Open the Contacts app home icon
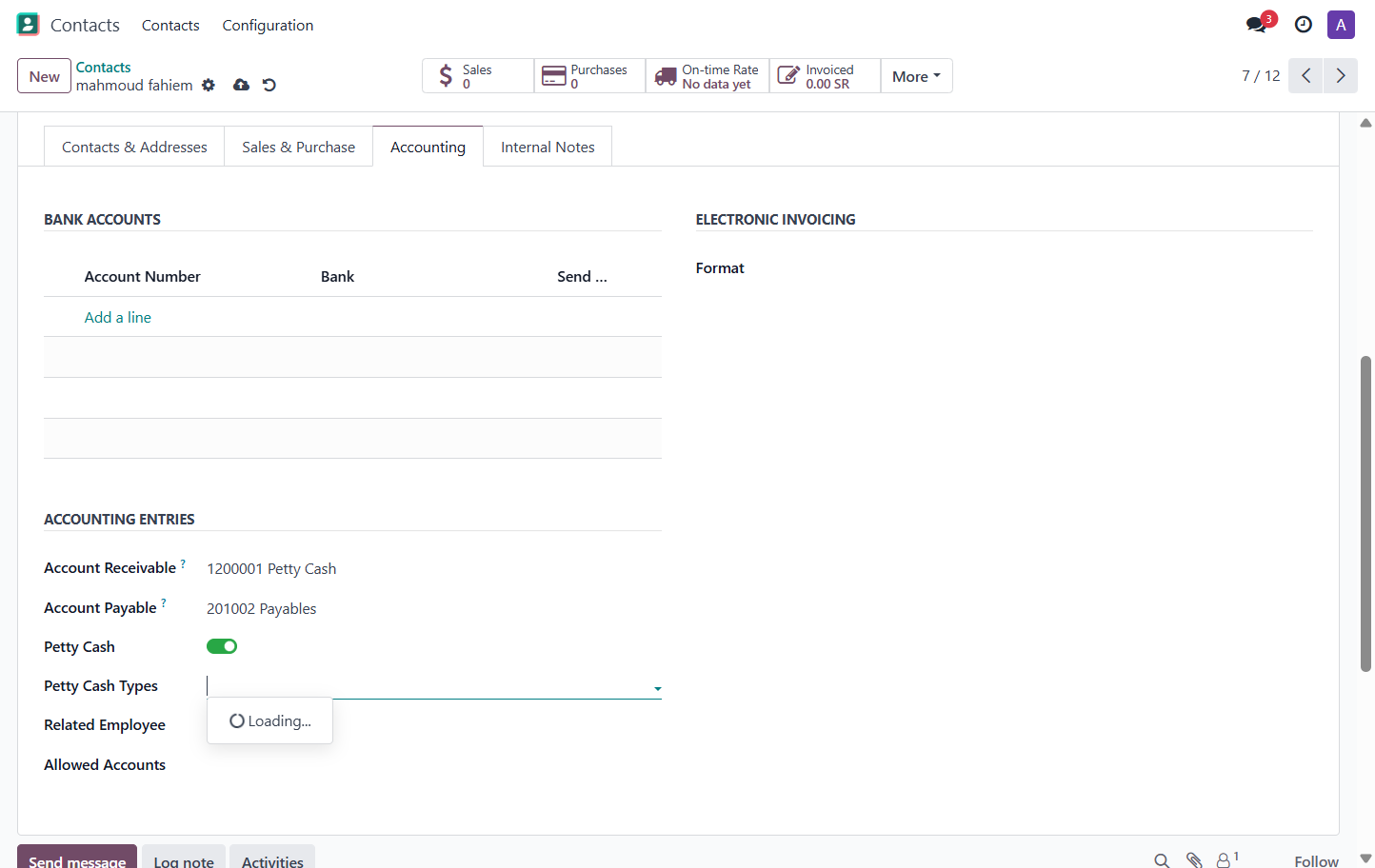Screen dimensions: 1375x868 [x=29, y=25]
